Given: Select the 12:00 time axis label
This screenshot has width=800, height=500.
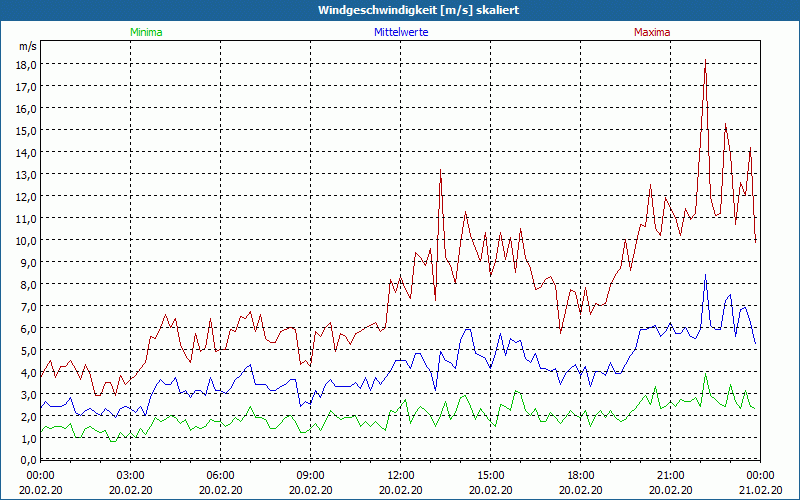Looking at the screenshot, I should [400, 475].
